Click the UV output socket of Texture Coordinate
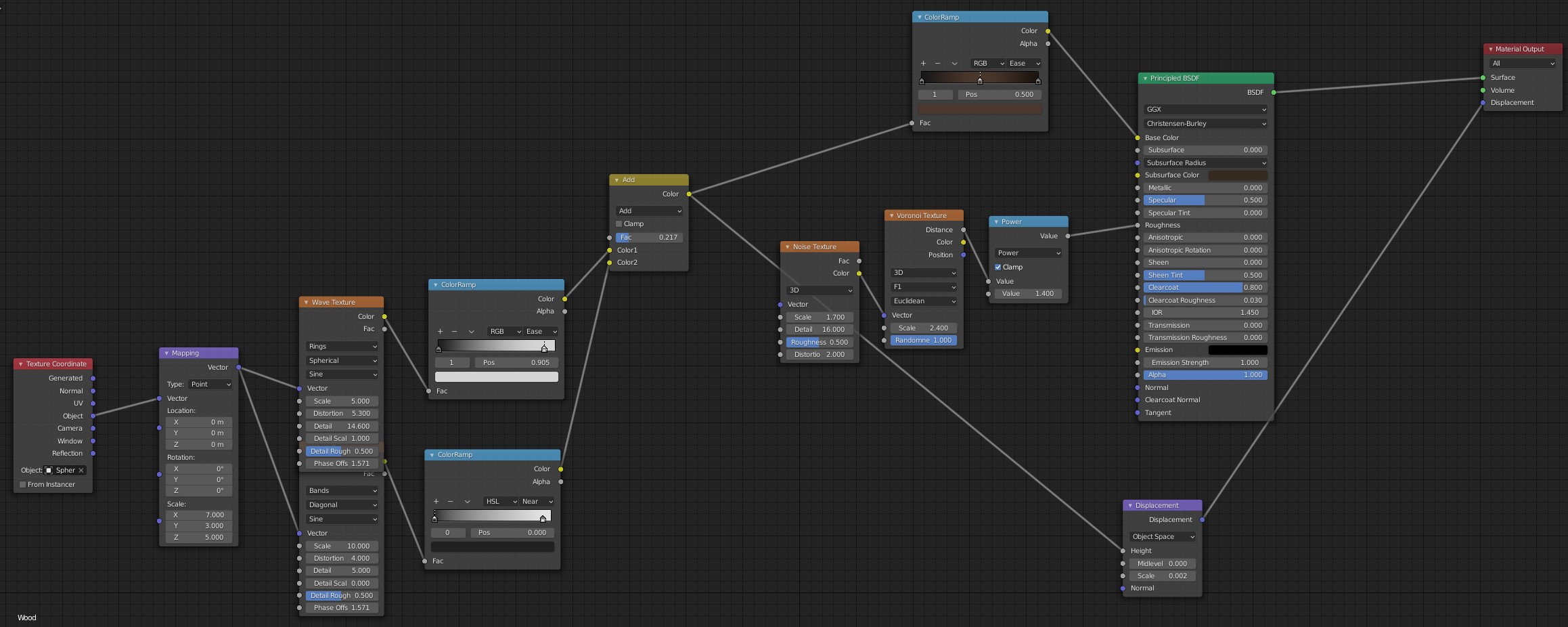 [93, 403]
